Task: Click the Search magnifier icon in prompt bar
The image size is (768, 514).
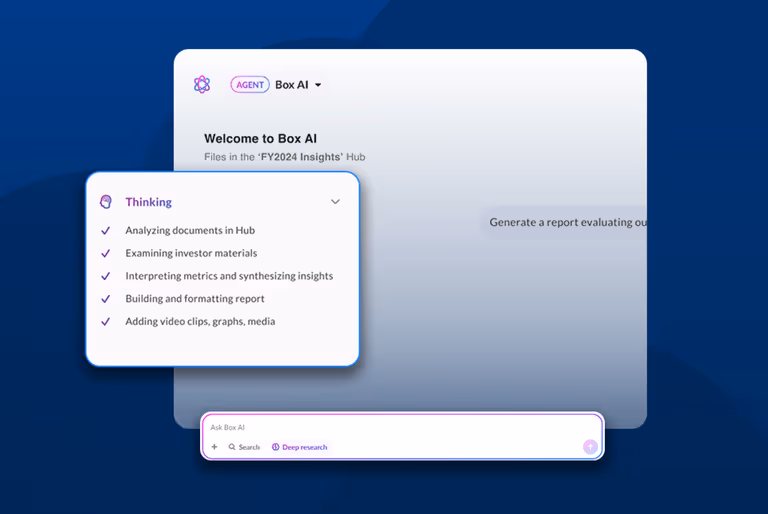Action: coord(233,447)
